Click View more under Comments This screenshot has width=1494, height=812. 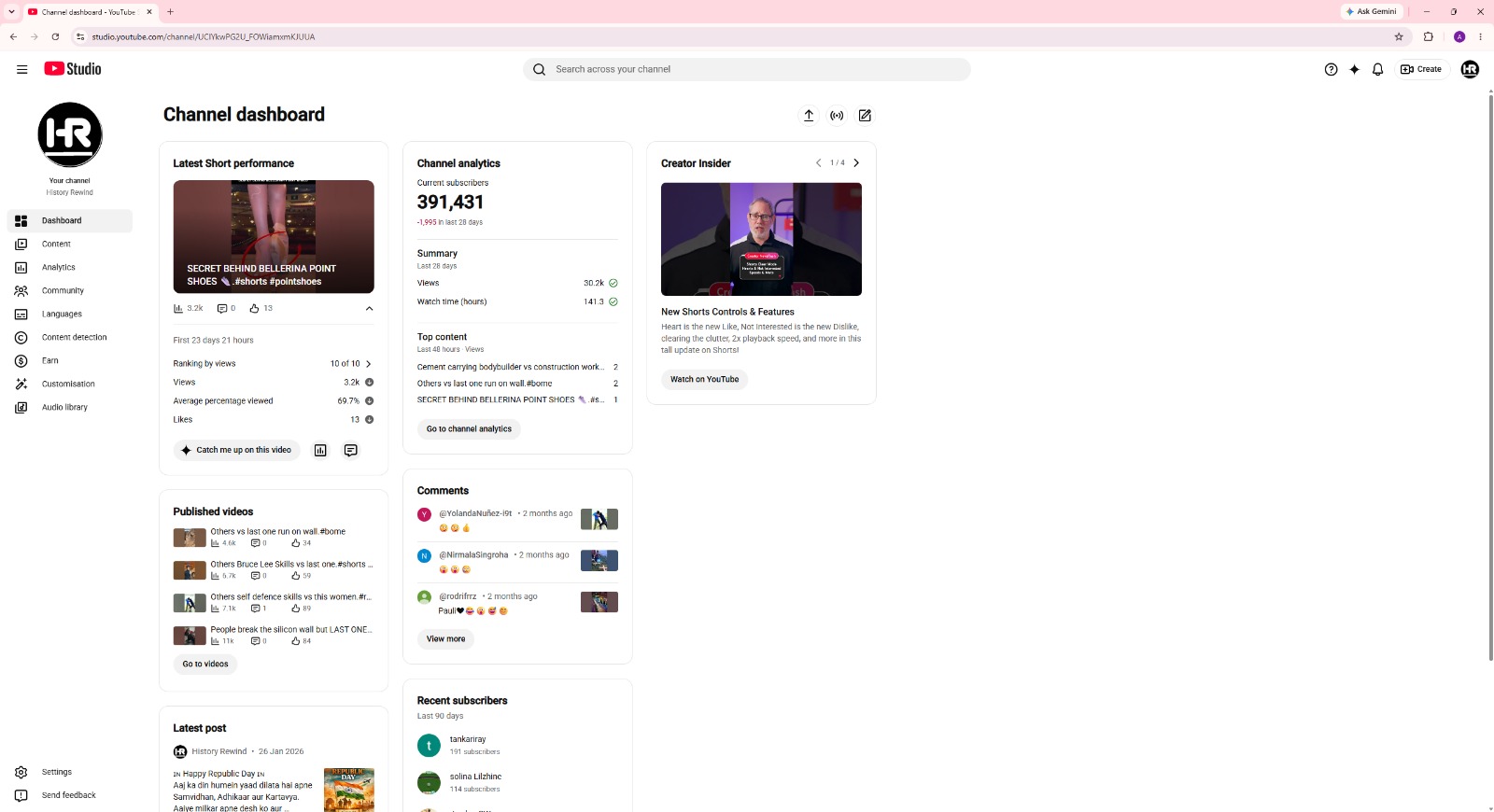pyautogui.click(x=445, y=639)
